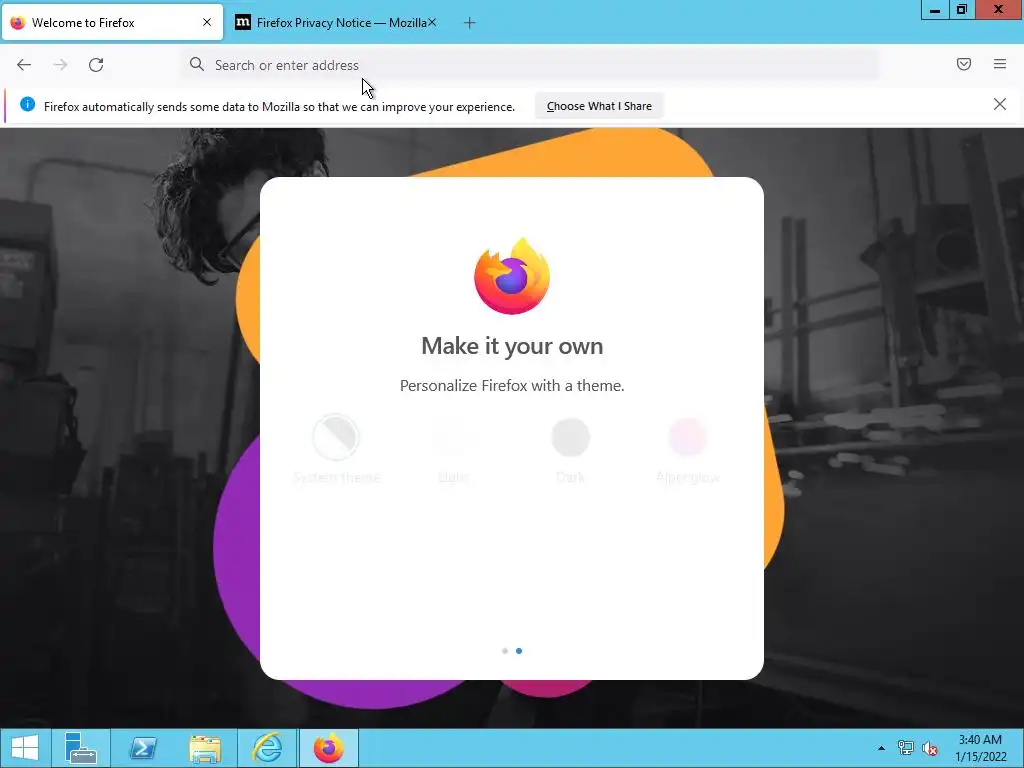The height and width of the screenshot is (768, 1024).
Task: Show hidden system tray icons
Action: tap(881, 748)
